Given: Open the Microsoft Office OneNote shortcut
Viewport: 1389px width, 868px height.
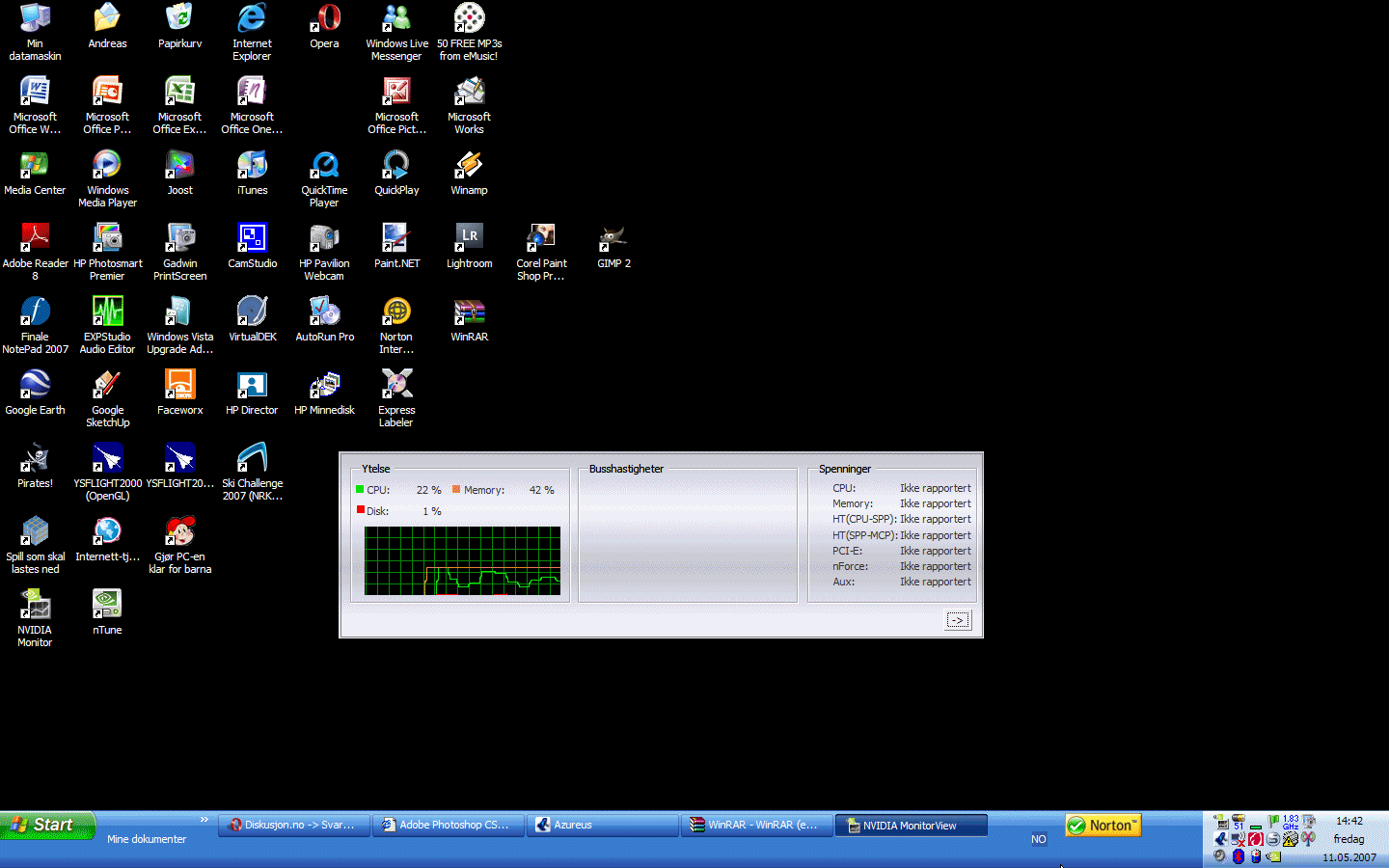Looking at the screenshot, I should pyautogui.click(x=252, y=105).
